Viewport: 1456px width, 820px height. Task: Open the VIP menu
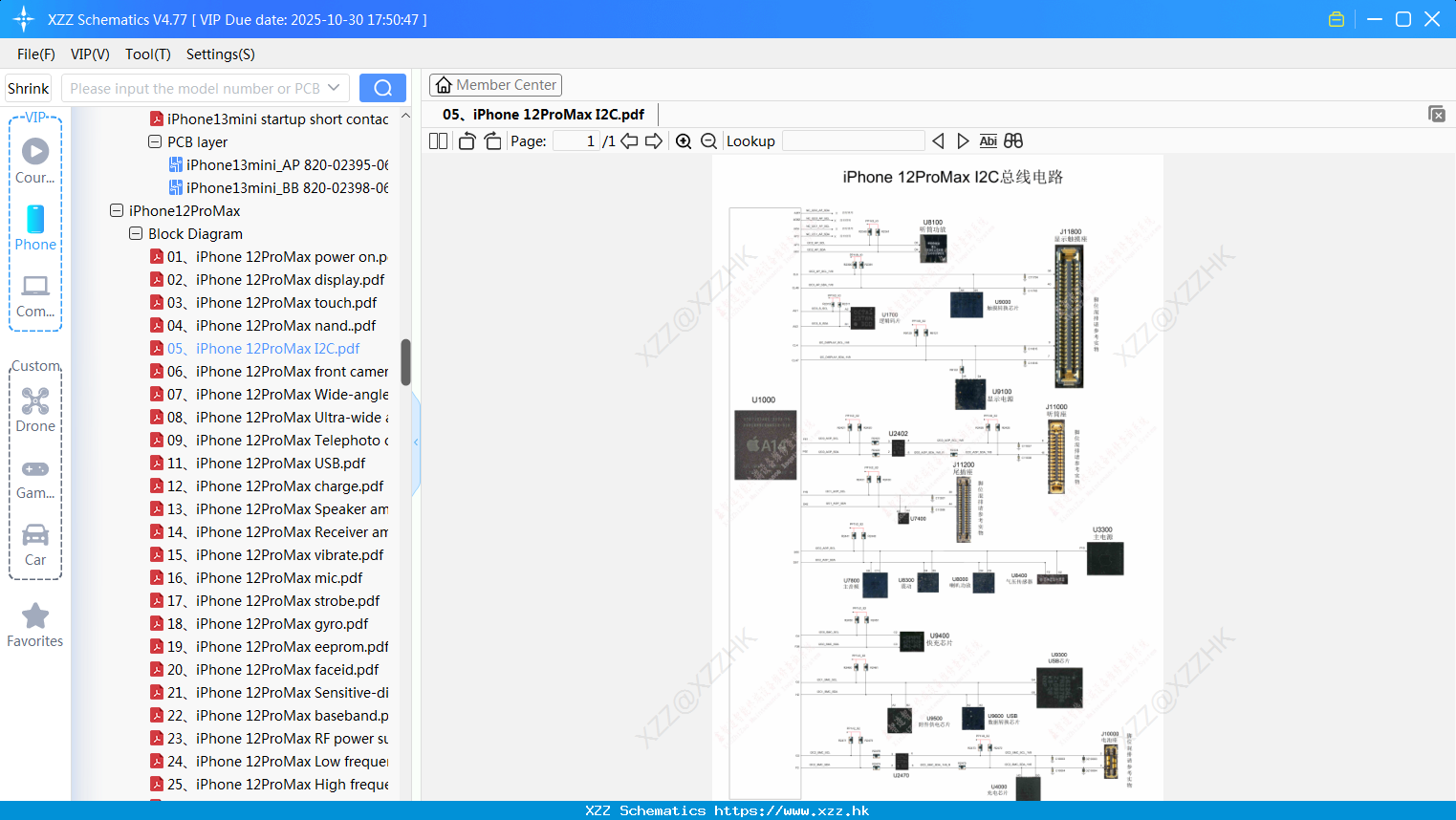[x=90, y=54]
